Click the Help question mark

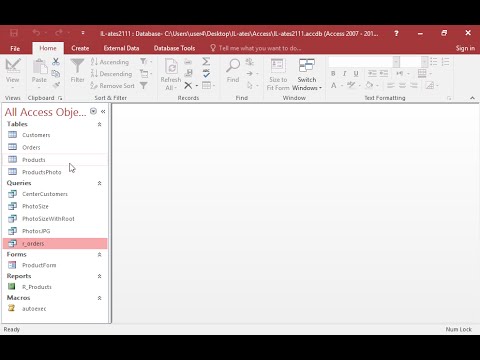pos(396,33)
